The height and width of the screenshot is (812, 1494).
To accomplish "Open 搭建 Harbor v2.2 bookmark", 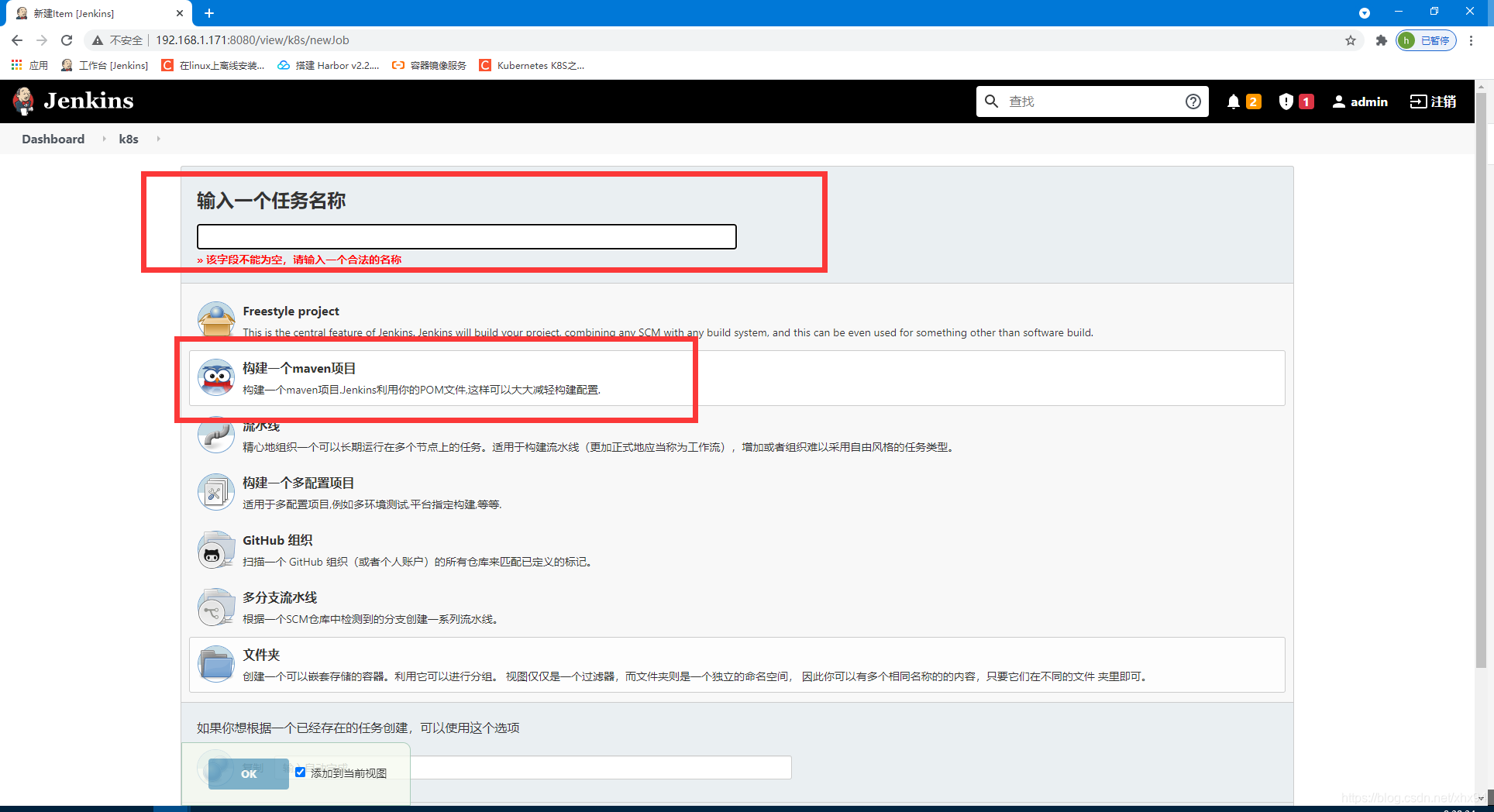I will [329, 65].
